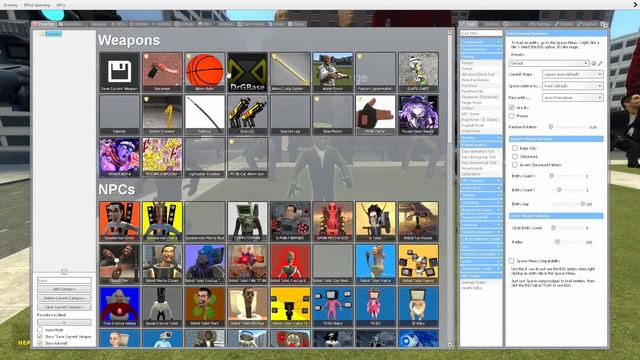The height and width of the screenshot is (360, 640).
Task: Select the Slow Motion weapon tile
Action: click(x=333, y=115)
